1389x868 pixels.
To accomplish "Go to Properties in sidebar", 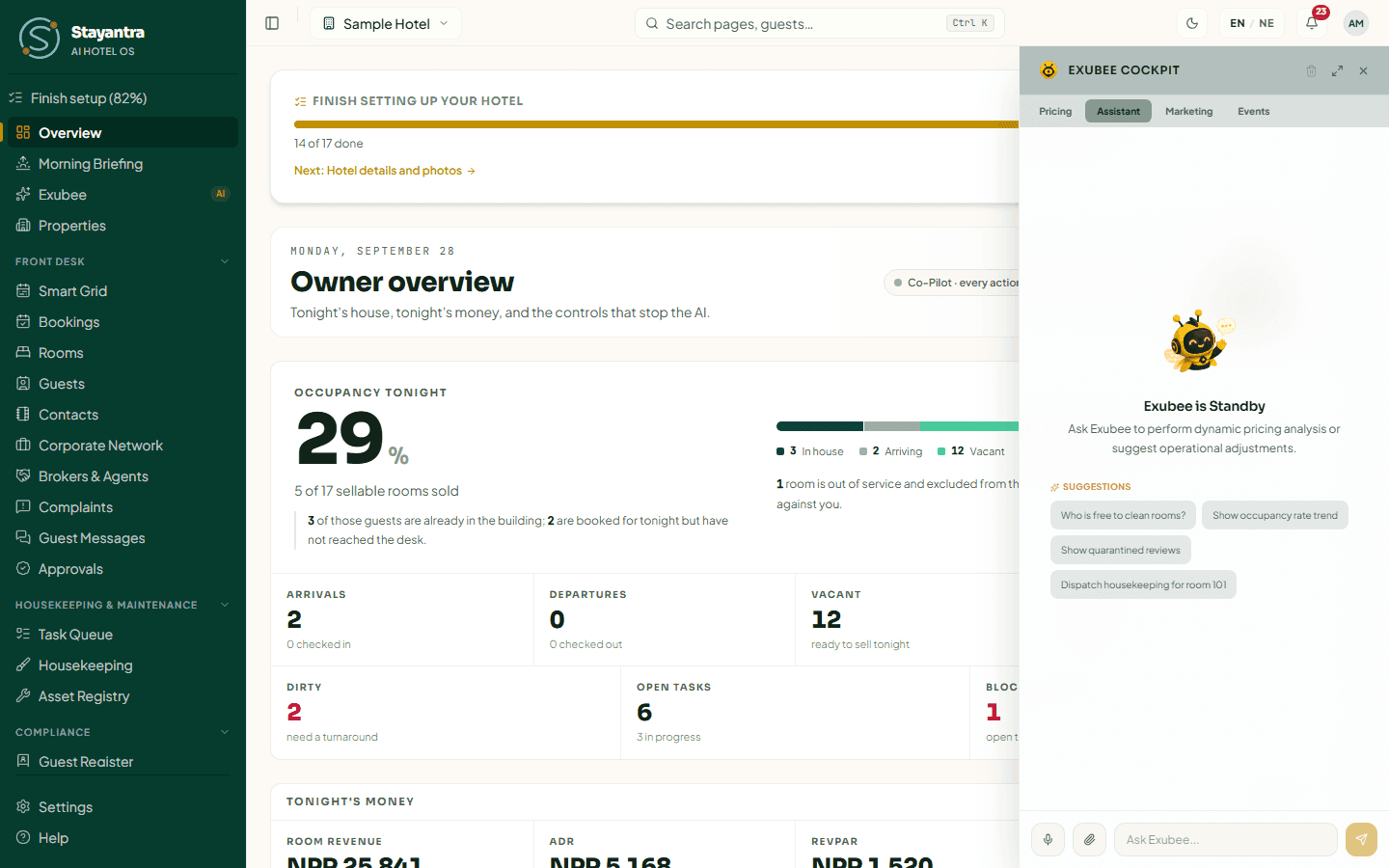I will tap(123, 226).
